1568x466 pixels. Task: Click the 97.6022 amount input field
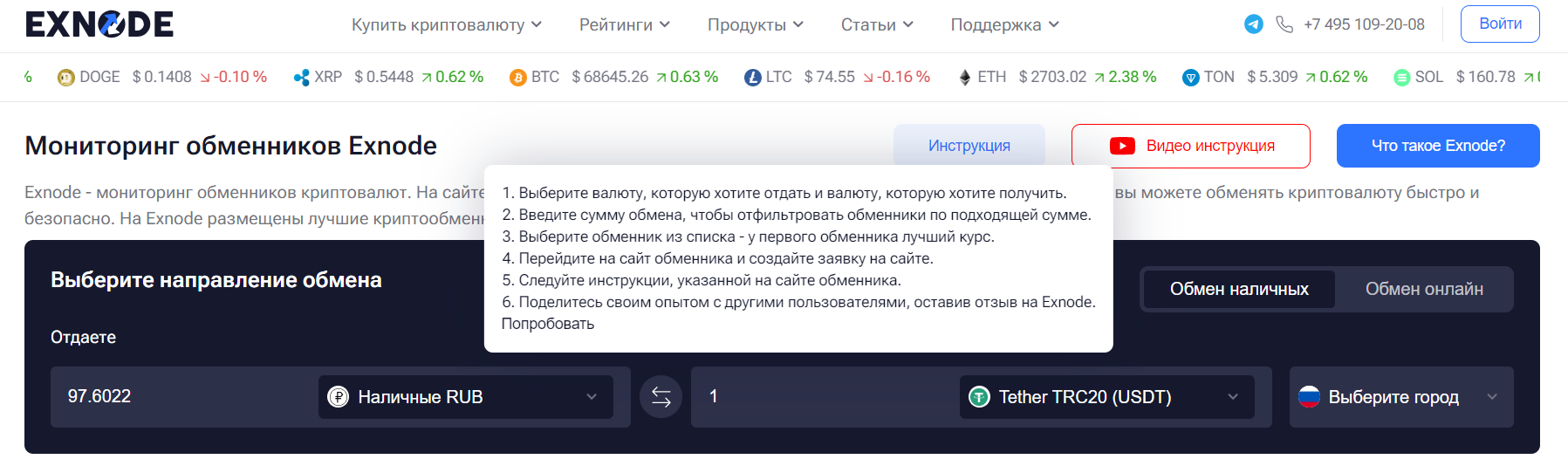pyautogui.click(x=183, y=397)
